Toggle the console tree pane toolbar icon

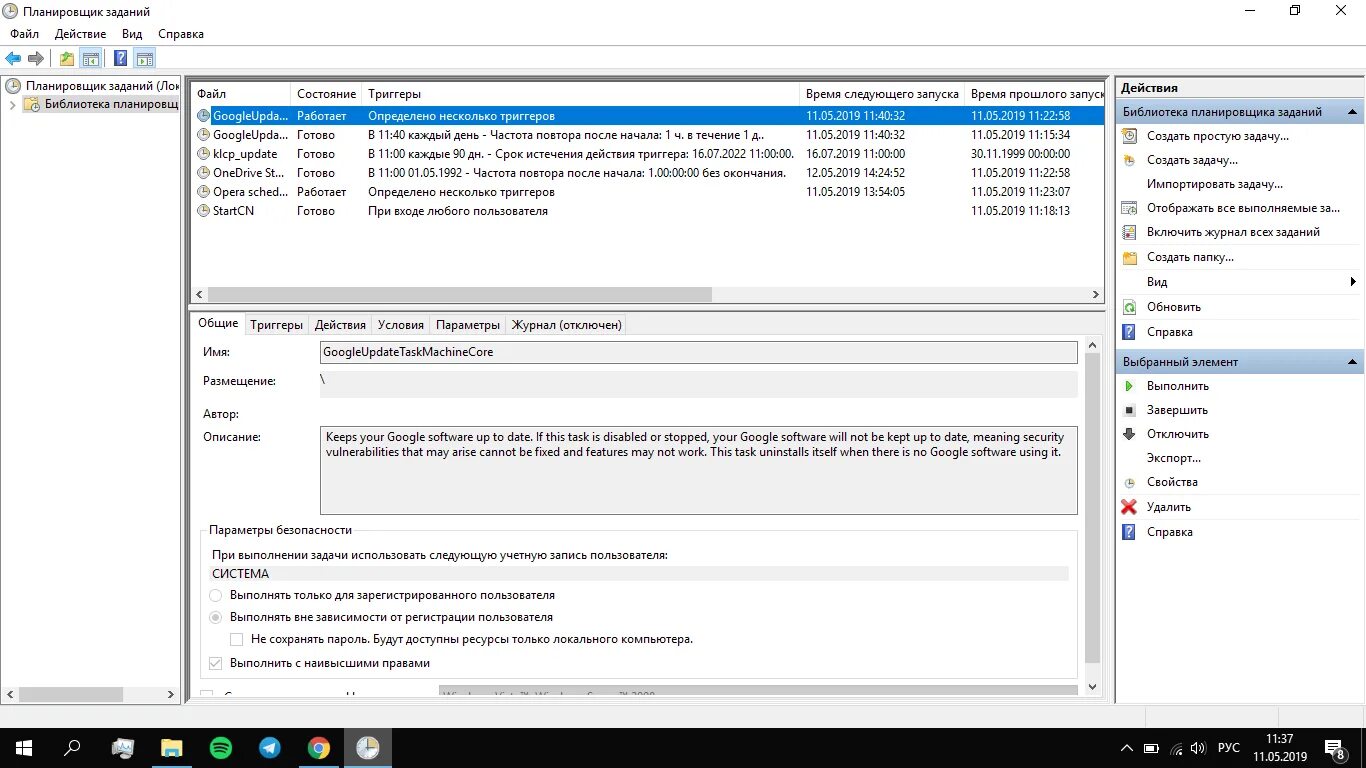click(90, 59)
